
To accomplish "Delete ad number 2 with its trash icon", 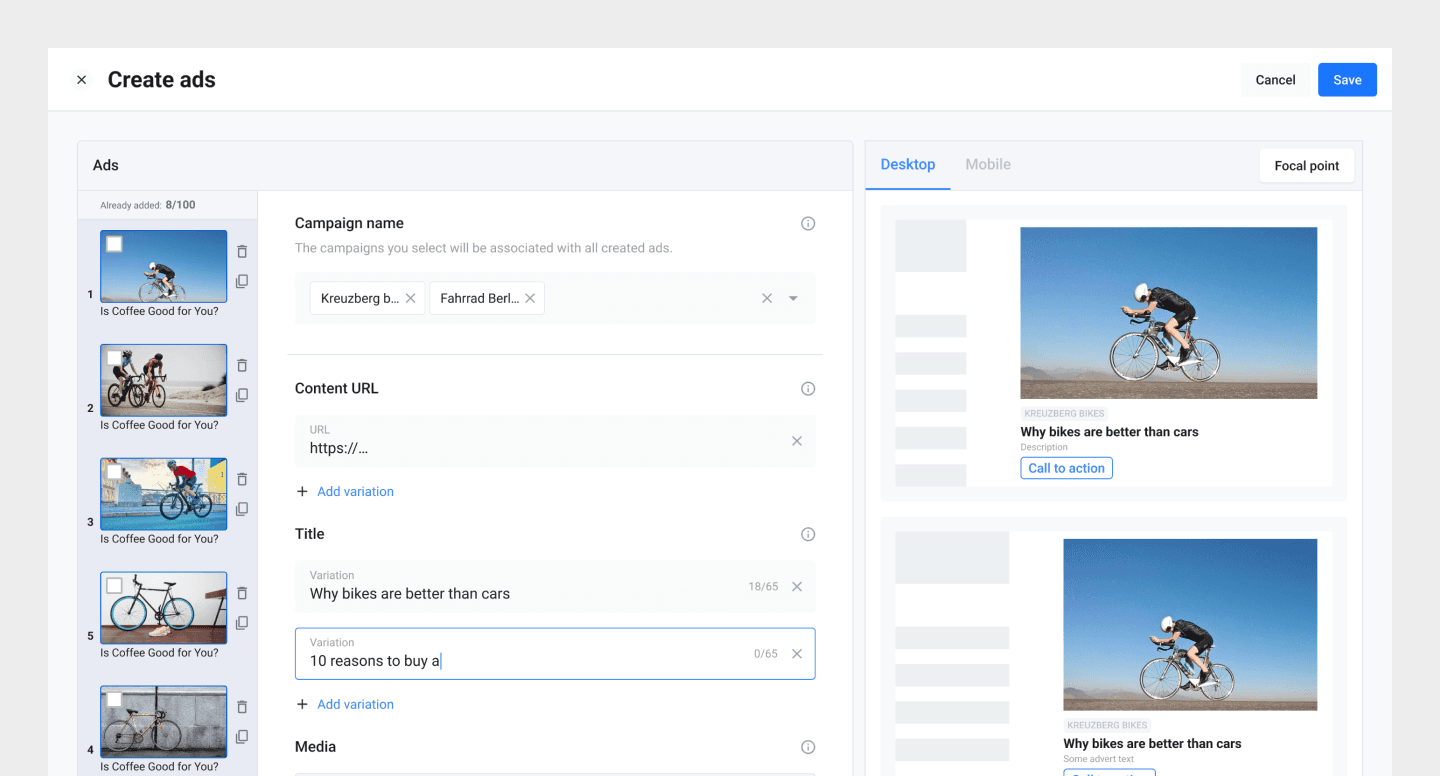I will [242, 366].
